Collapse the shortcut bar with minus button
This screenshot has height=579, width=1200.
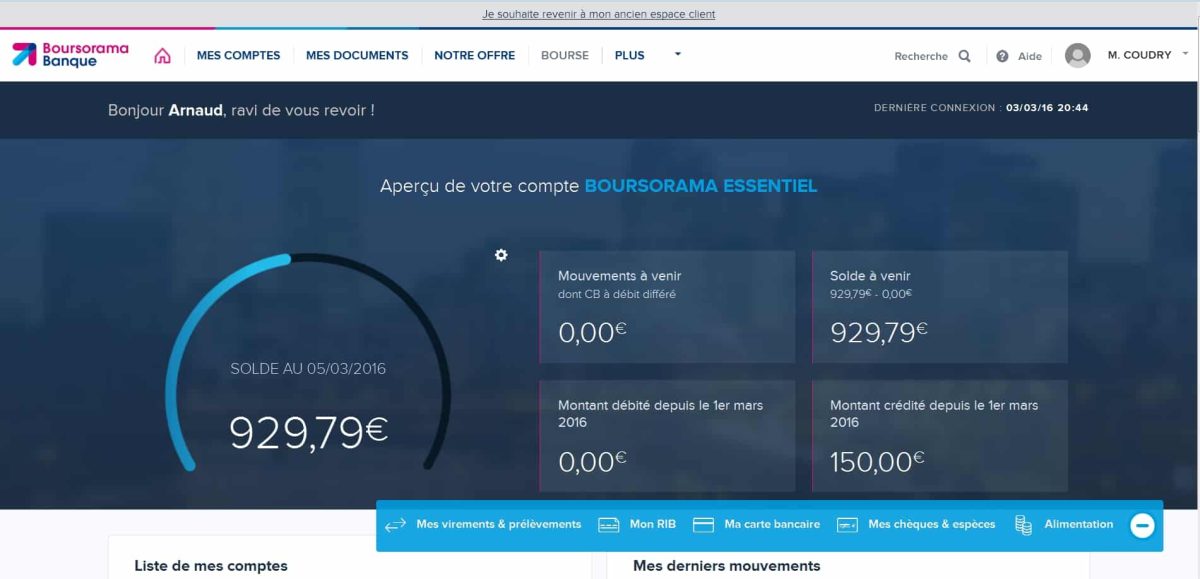pyautogui.click(x=1142, y=525)
